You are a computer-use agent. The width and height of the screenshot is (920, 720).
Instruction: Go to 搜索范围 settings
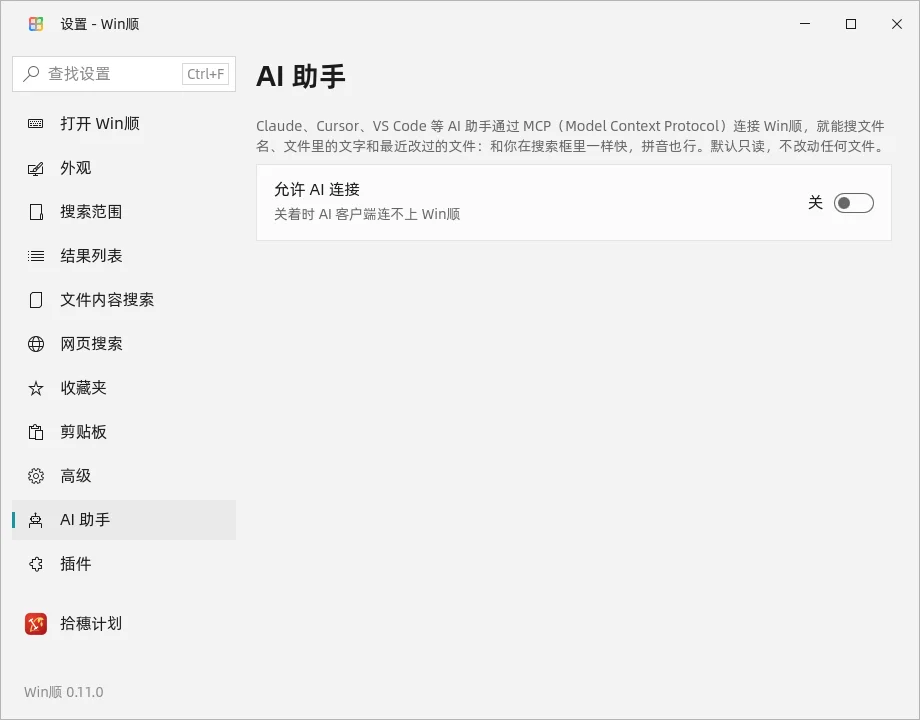click(124, 212)
